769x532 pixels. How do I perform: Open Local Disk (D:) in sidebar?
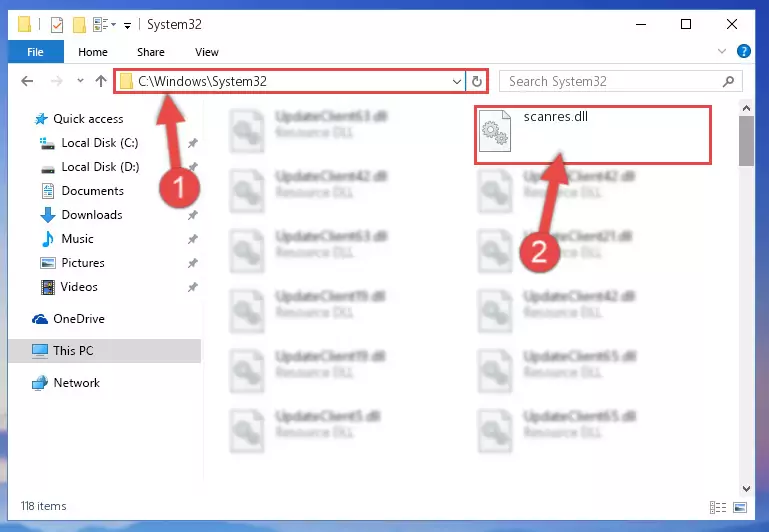tap(100, 167)
